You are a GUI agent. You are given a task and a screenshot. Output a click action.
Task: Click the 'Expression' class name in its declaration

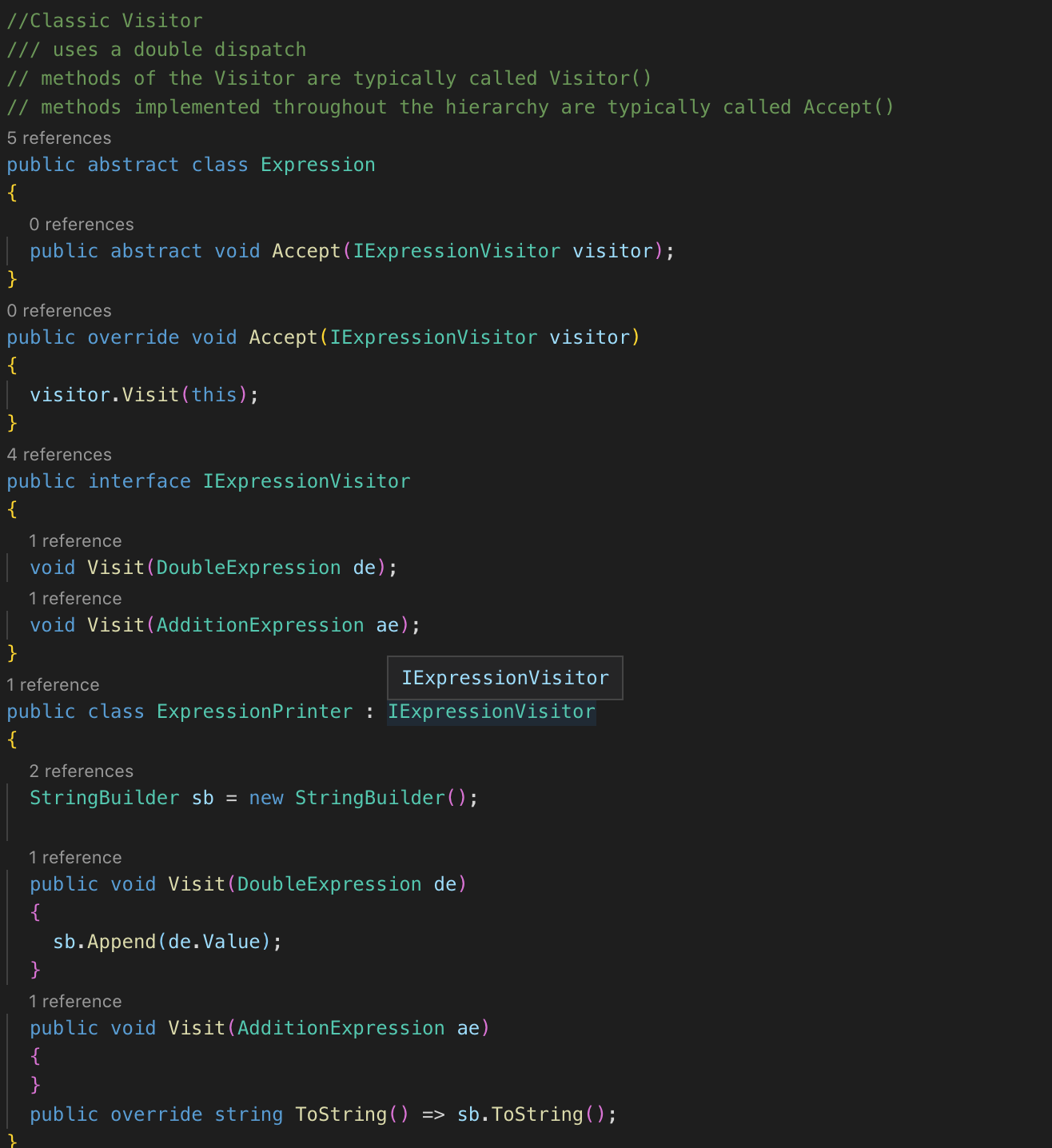[318, 165]
